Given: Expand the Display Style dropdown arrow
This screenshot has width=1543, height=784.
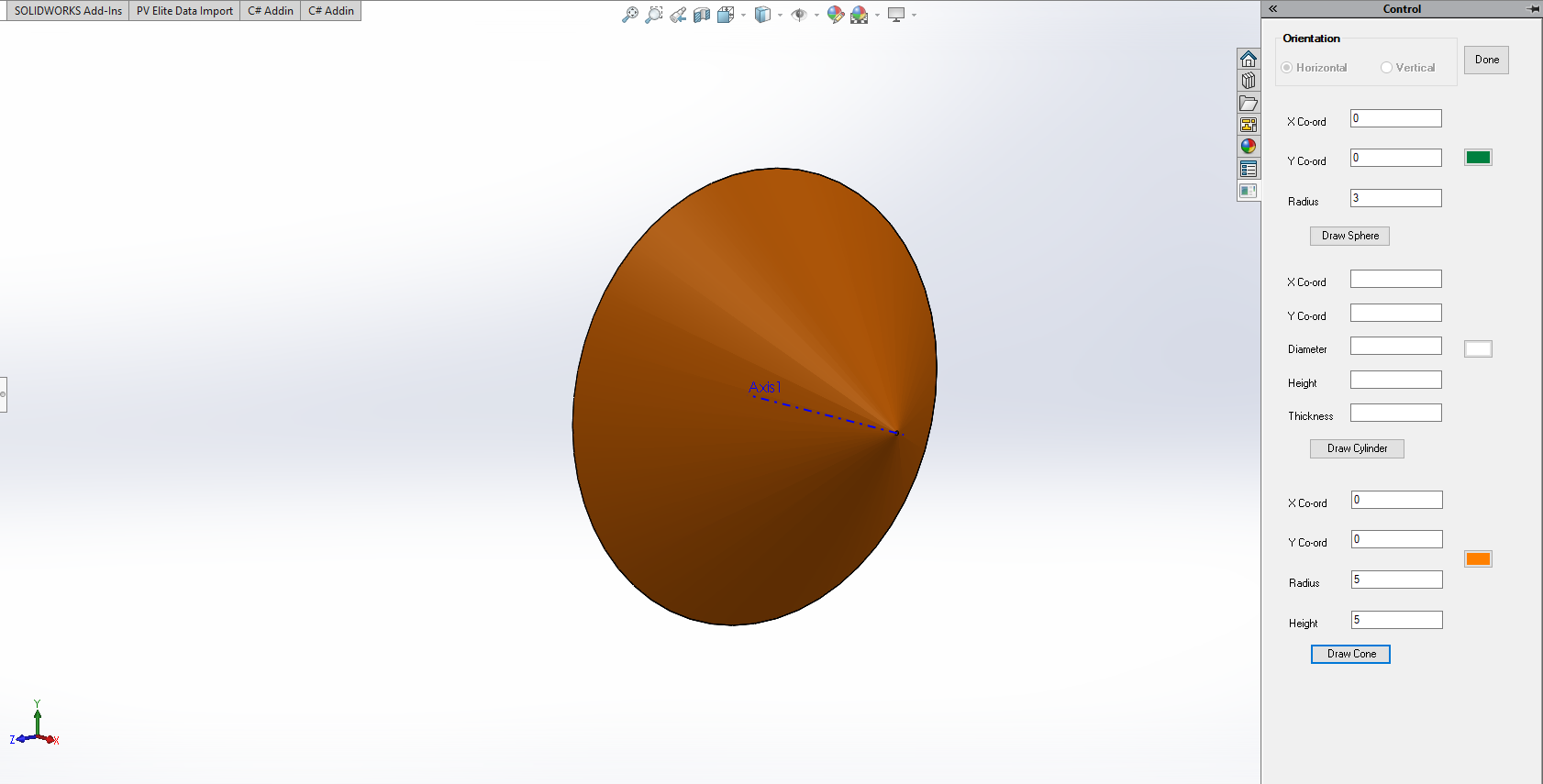Looking at the screenshot, I should pyautogui.click(x=780, y=16).
